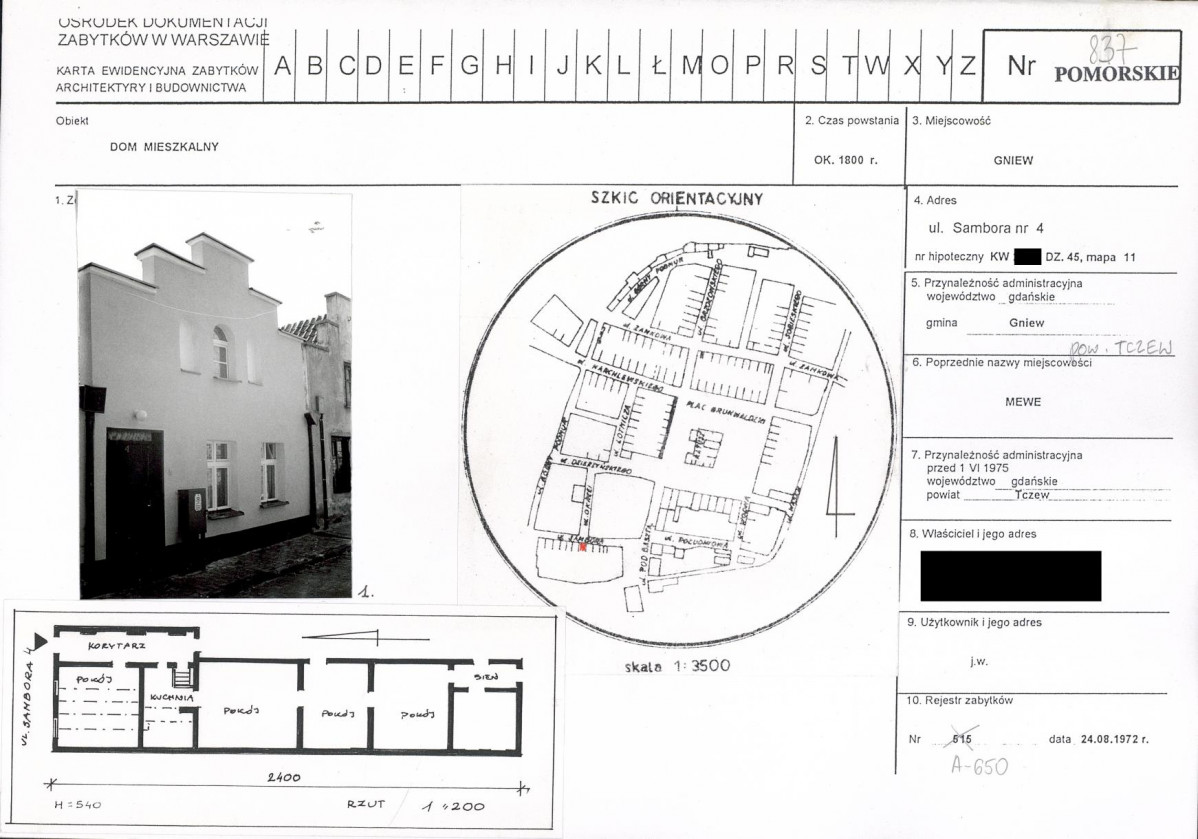Click the POMORSKIE stamp in the Nr box
The height and width of the screenshot is (839, 1198).
pos(1117,74)
